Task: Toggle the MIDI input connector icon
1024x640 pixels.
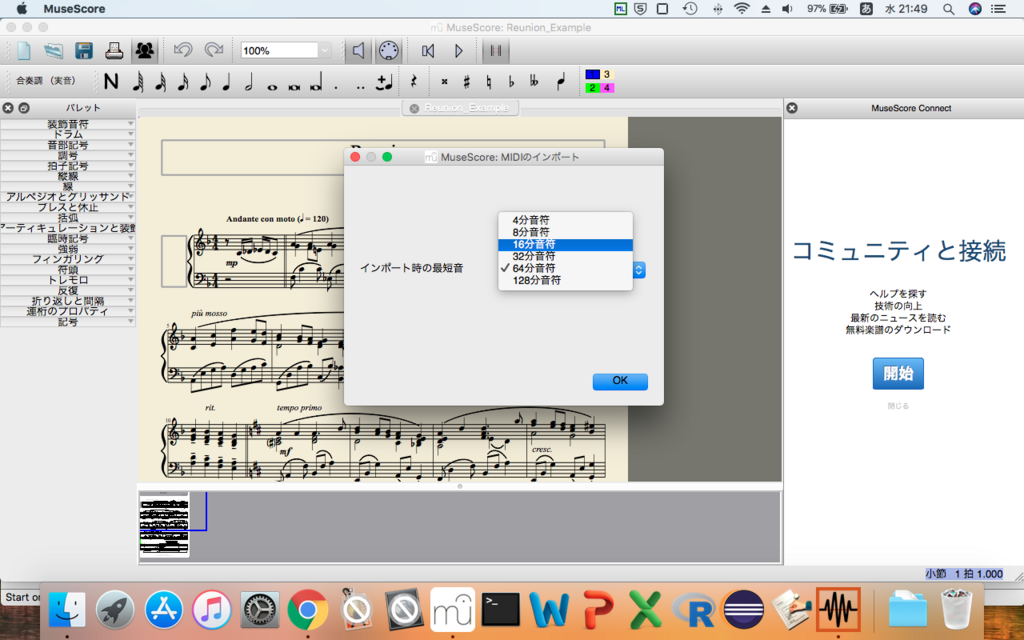Action: click(x=388, y=50)
